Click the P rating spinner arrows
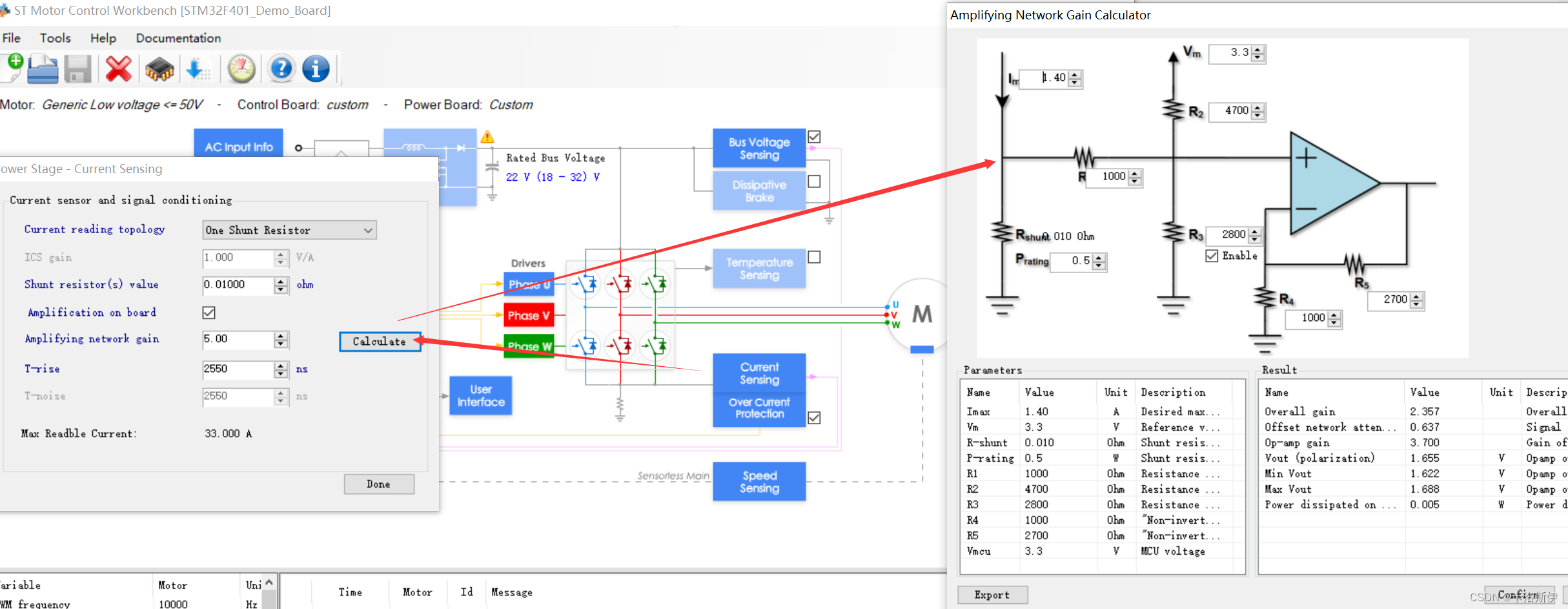This screenshot has height=609, width=1568. coord(1099,262)
